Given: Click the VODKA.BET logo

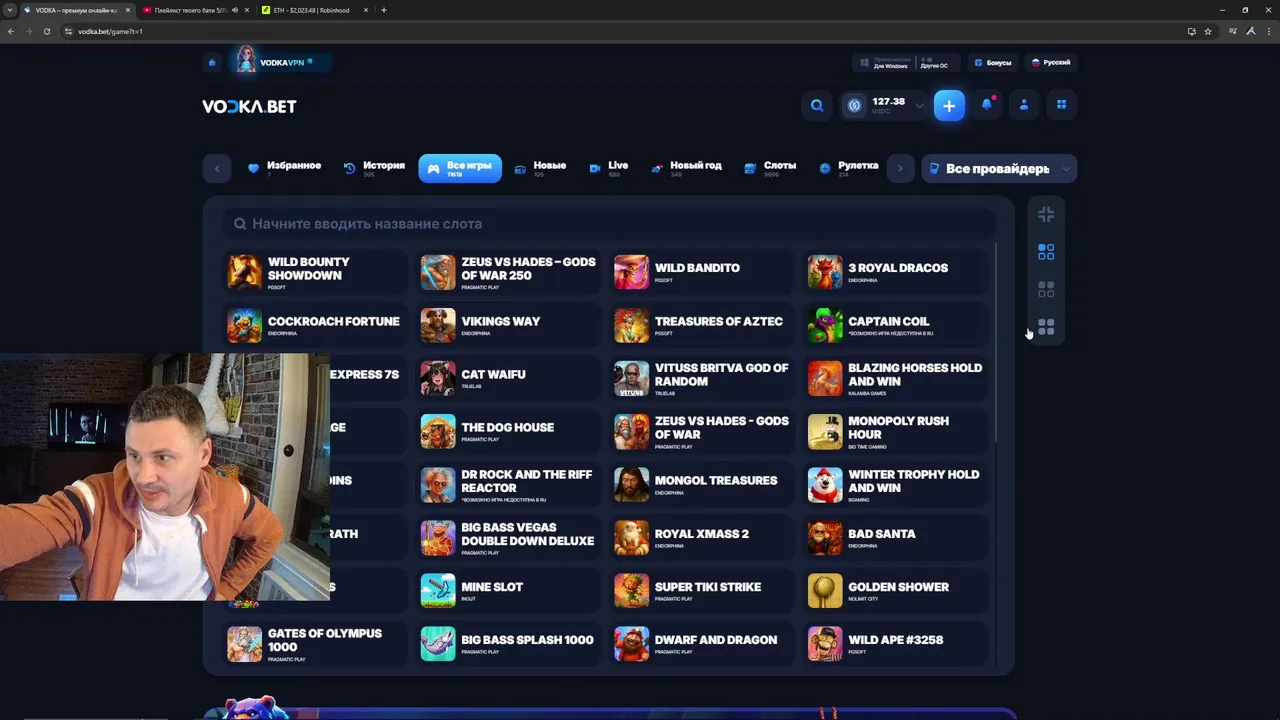Looking at the screenshot, I should click(249, 106).
